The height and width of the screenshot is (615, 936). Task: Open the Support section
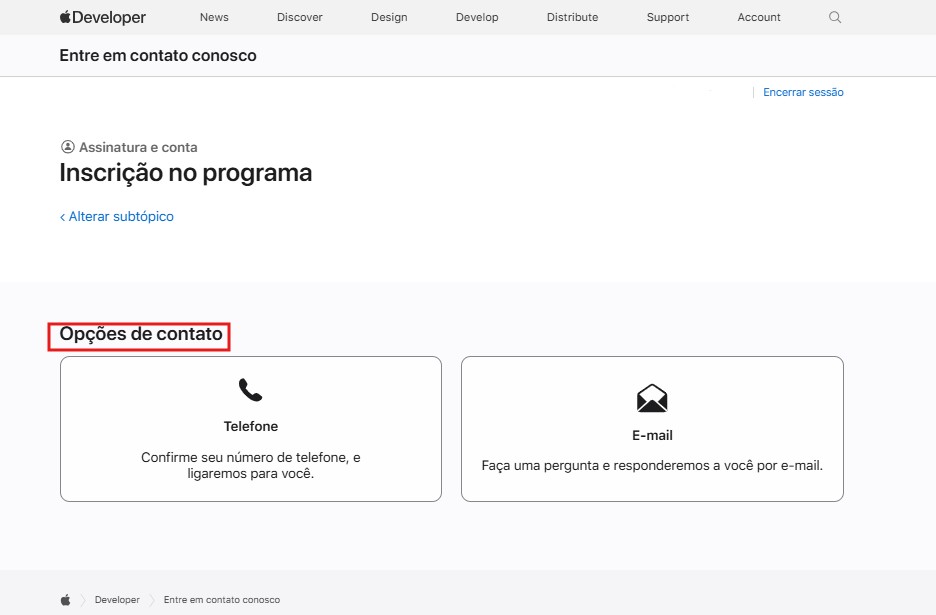tap(667, 17)
